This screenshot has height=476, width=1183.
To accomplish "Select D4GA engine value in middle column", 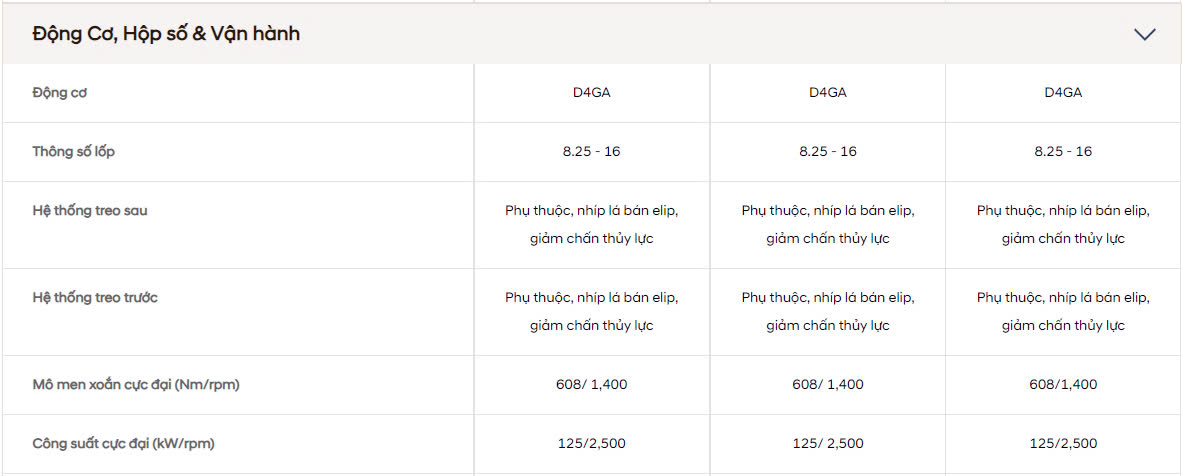I will (827, 93).
